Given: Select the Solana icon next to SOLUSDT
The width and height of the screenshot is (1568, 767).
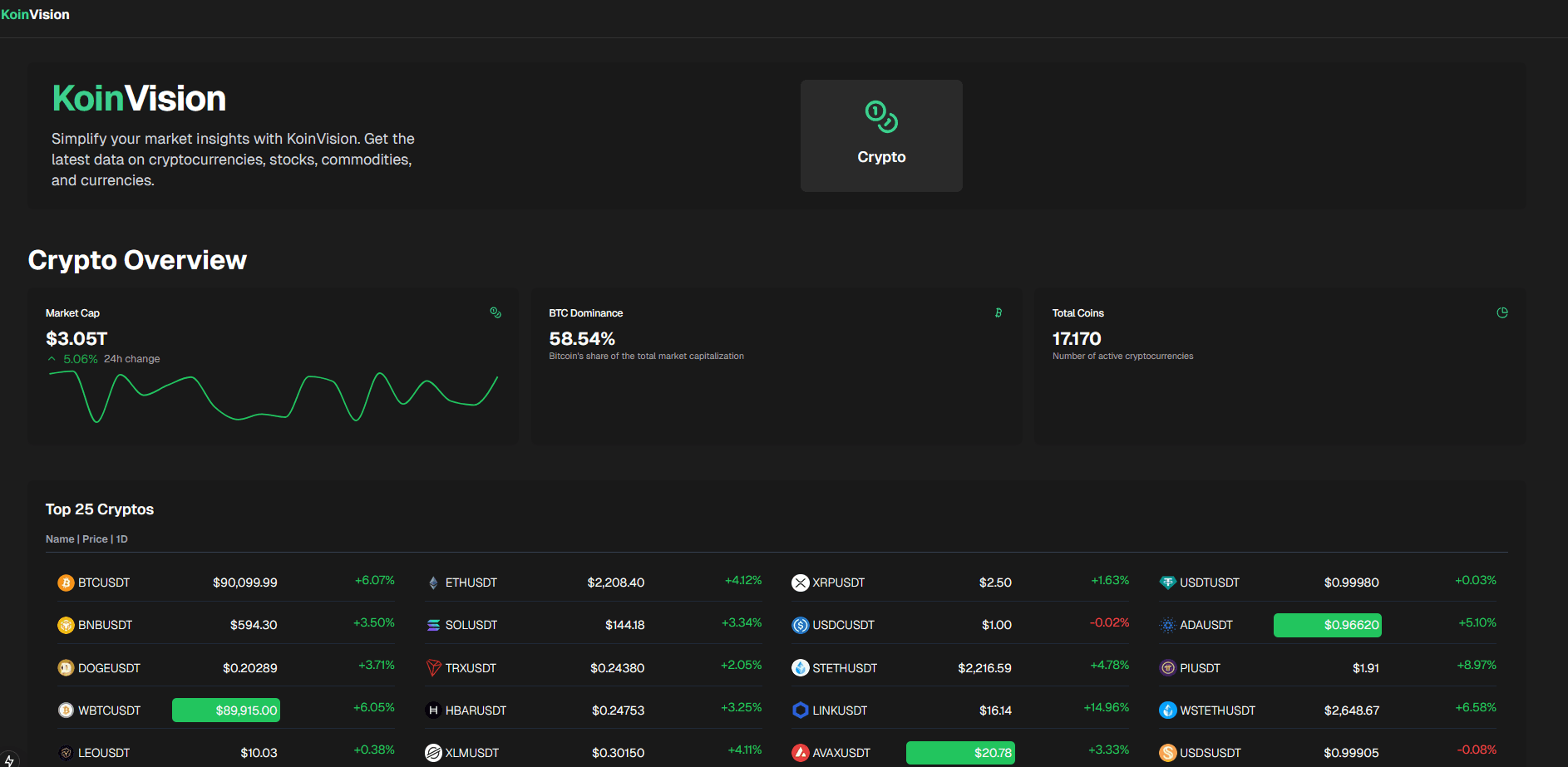Looking at the screenshot, I should 433,624.
